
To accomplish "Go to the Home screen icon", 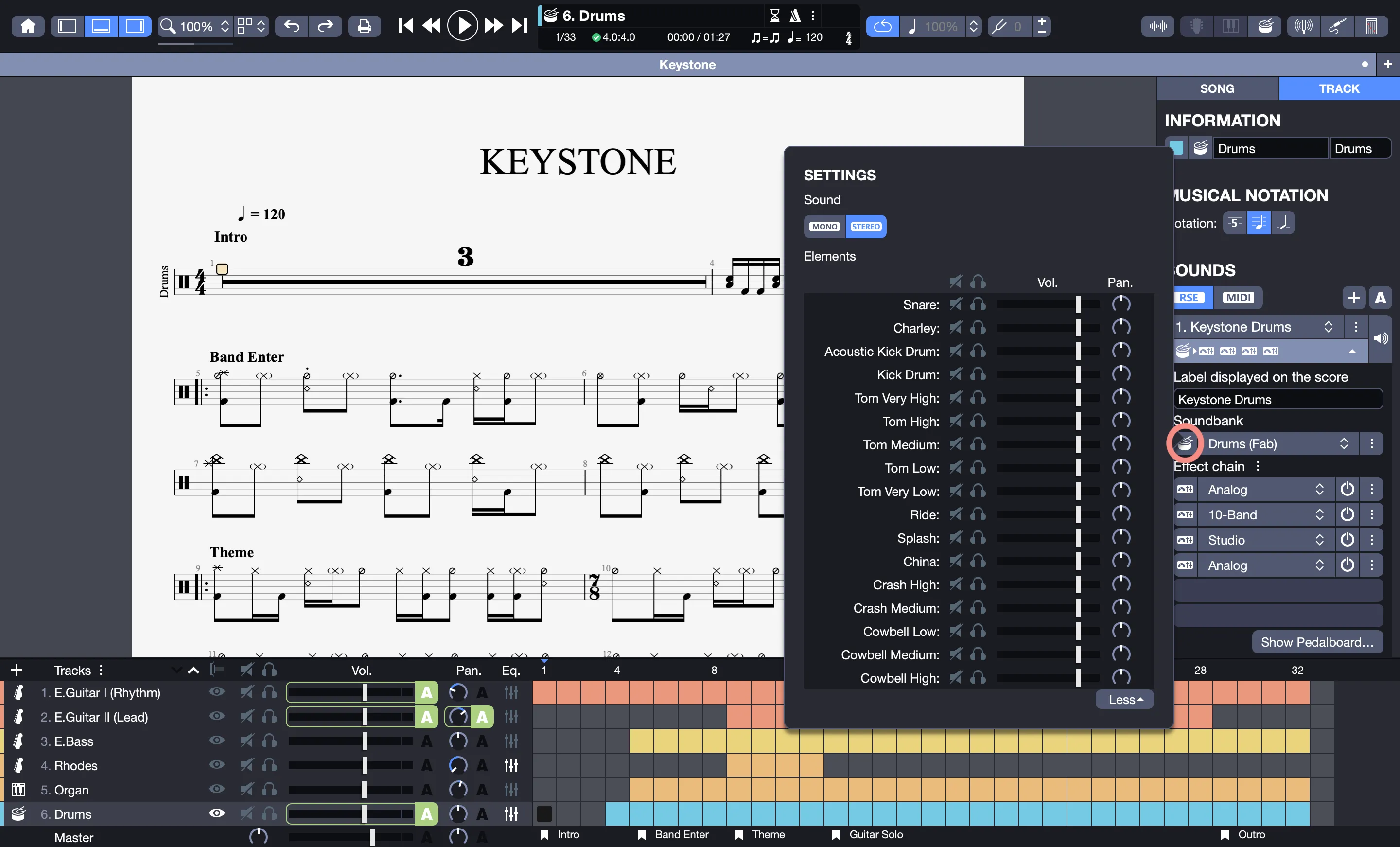I will point(28,26).
